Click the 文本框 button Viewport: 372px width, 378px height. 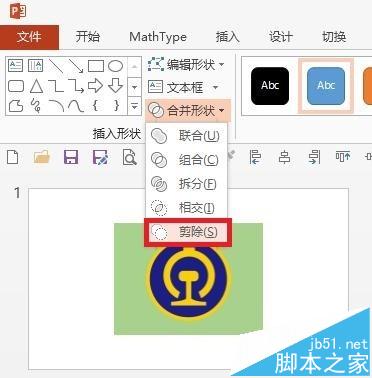point(176,88)
